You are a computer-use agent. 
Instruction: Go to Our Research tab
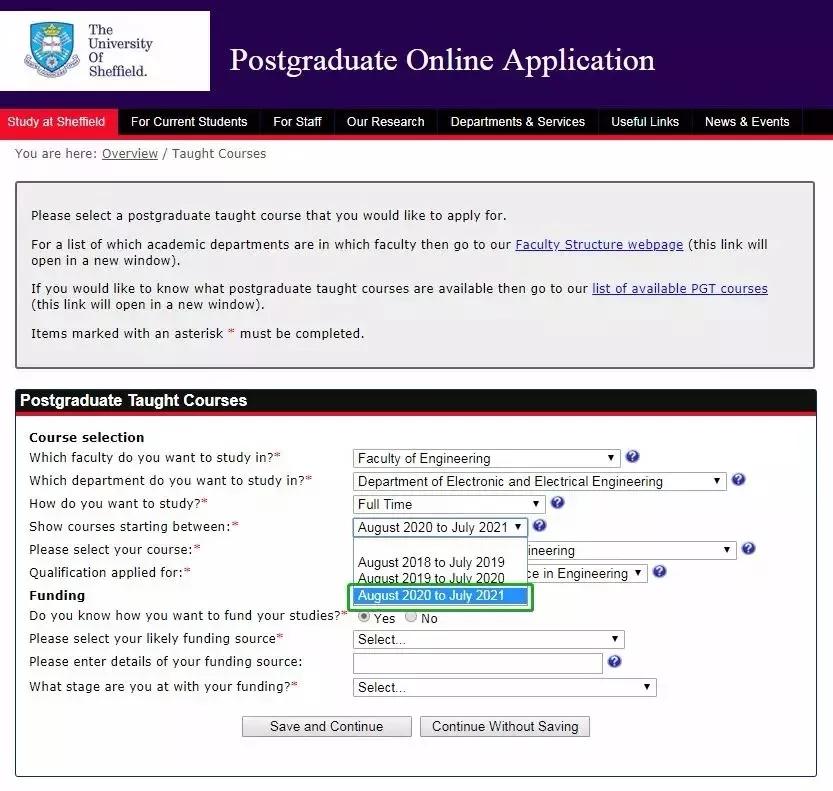click(385, 122)
